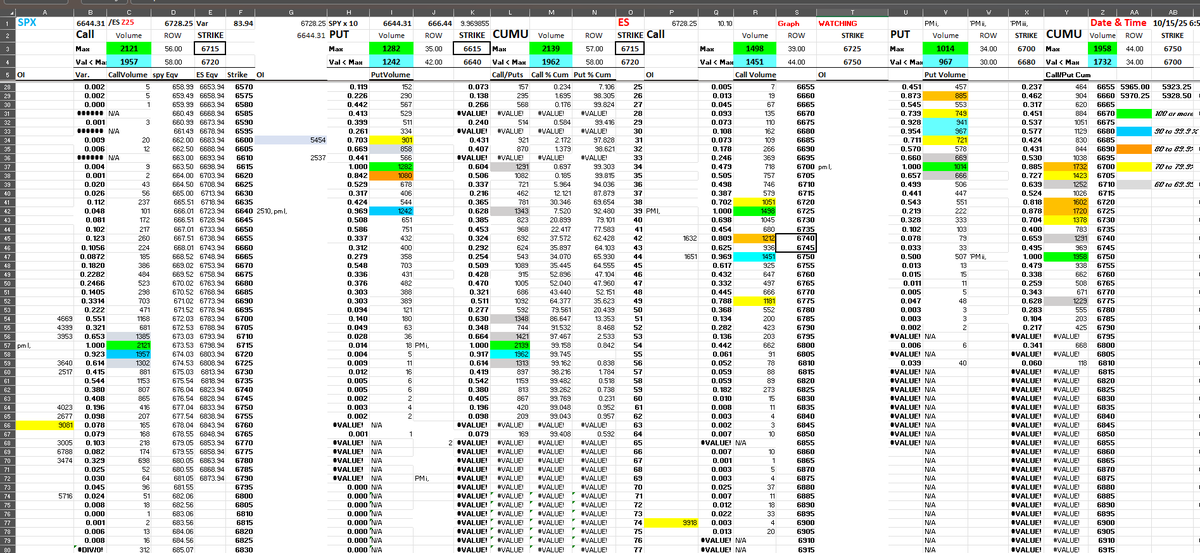Image resolution: width=1200 pixels, height=553 pixels.
Task: Click the '80 to 89.9%' legend text
Action: [x=1175, y=148]
